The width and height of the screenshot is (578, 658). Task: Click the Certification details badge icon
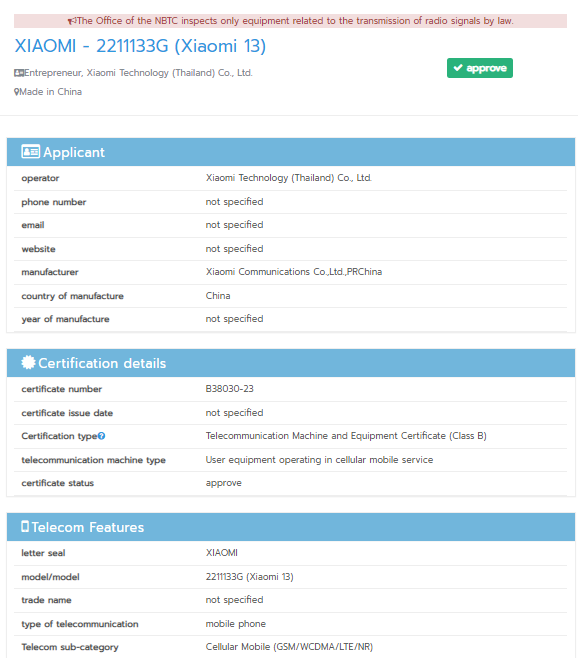(x=28, y=363)
